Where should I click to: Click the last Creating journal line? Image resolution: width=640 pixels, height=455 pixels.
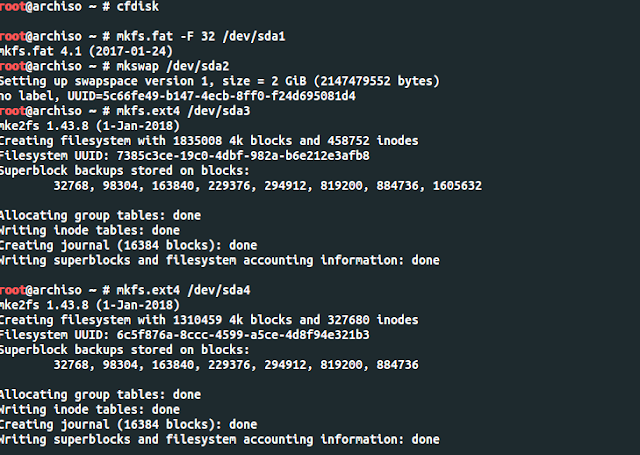pos(128,424)
